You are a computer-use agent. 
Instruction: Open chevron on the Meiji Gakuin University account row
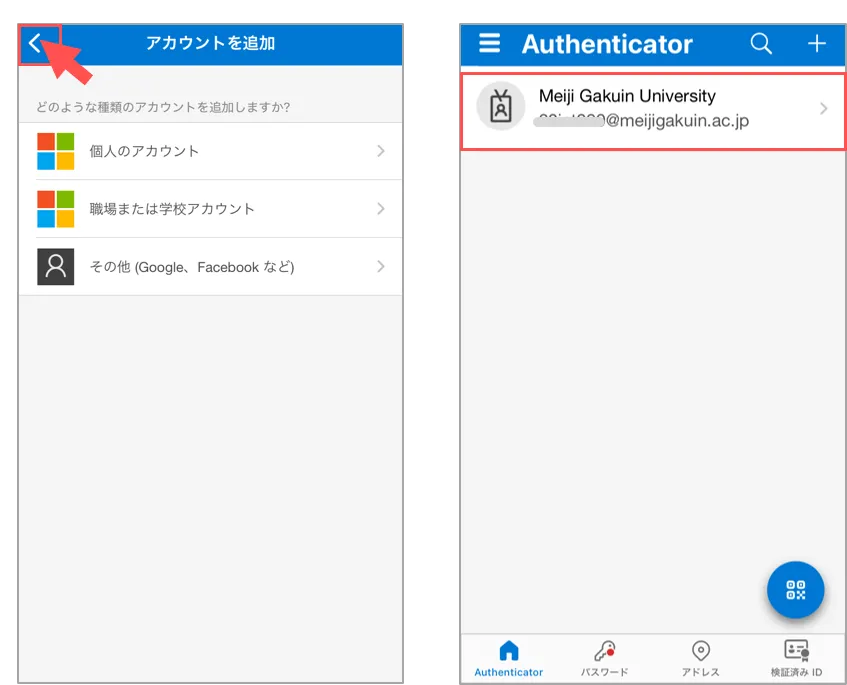coord(824,109)
